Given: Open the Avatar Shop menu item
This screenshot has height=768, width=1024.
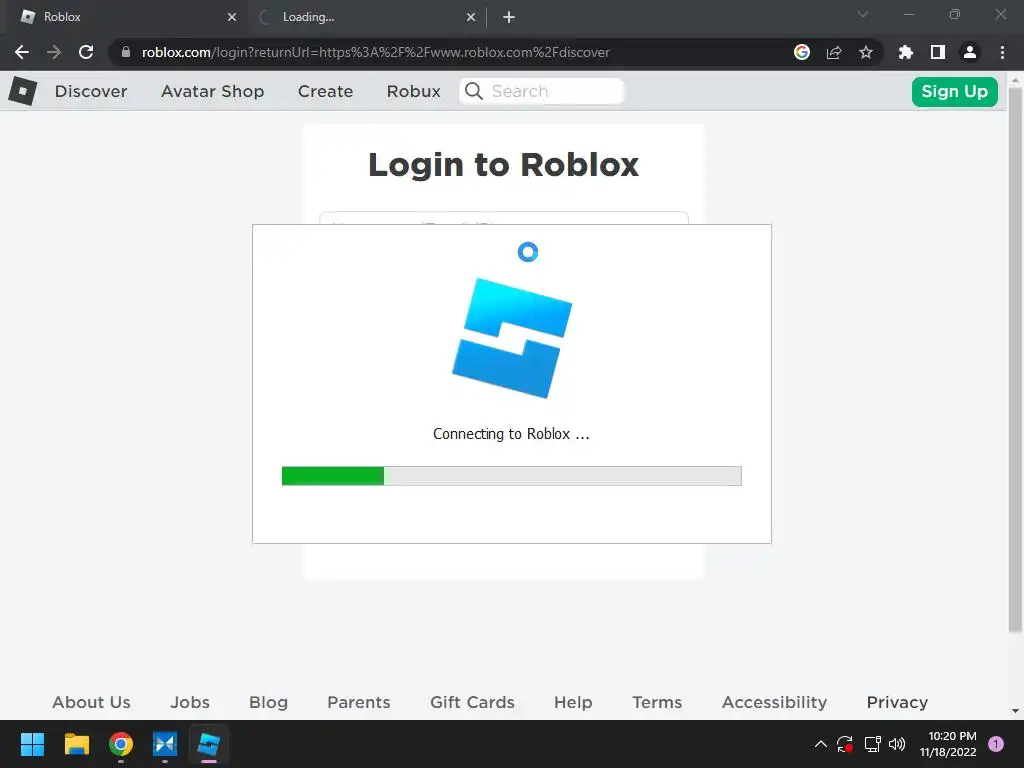Looking at the screenshot, I should [213, 91].
